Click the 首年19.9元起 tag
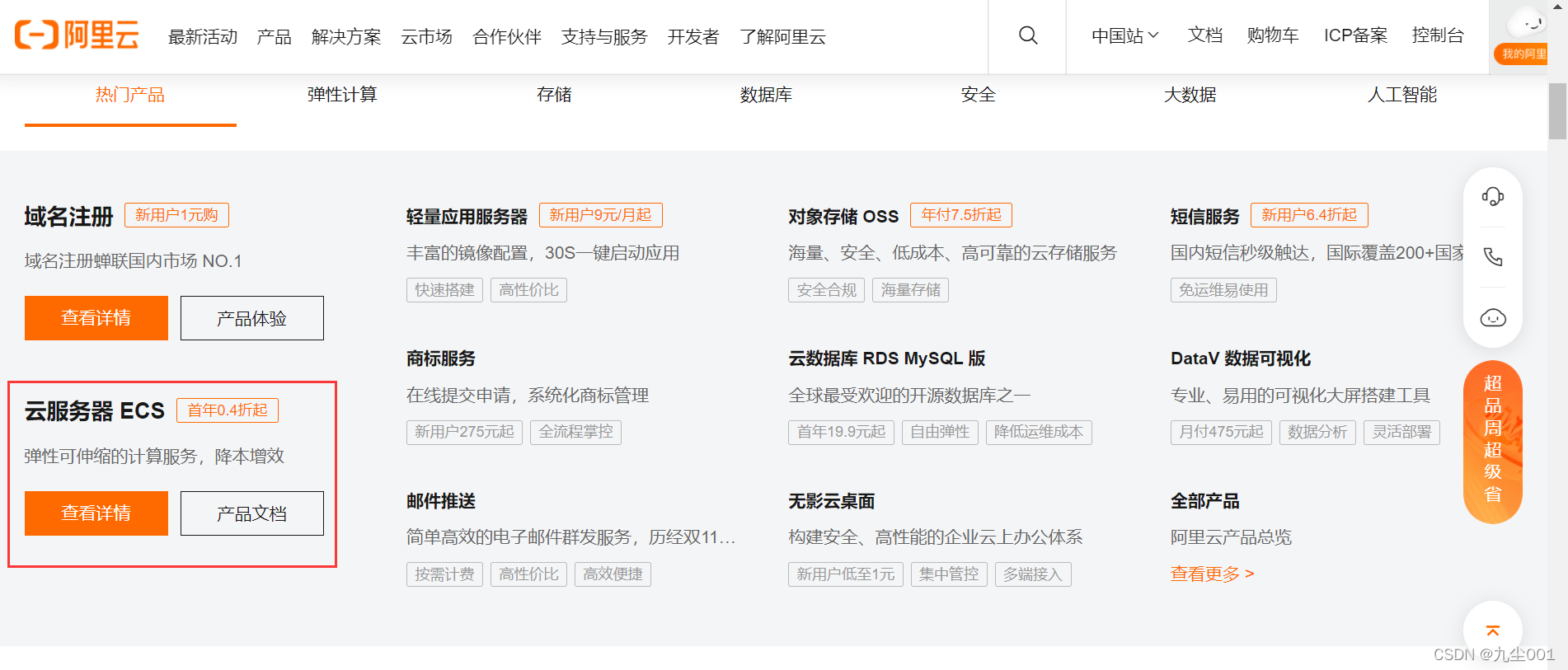Image resolution: width=1568 pixels, height=670 pixels. (842, 432)
